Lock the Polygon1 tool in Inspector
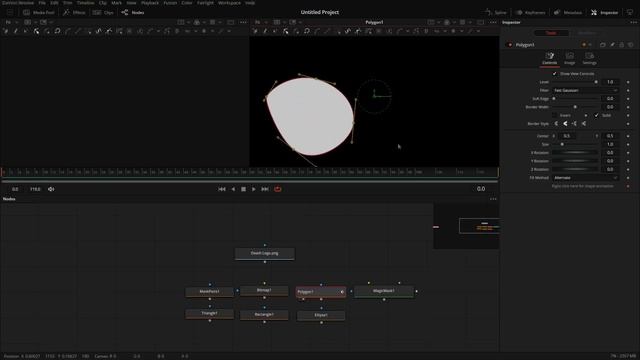The image size is (640, 360). (x=622, y=45)
